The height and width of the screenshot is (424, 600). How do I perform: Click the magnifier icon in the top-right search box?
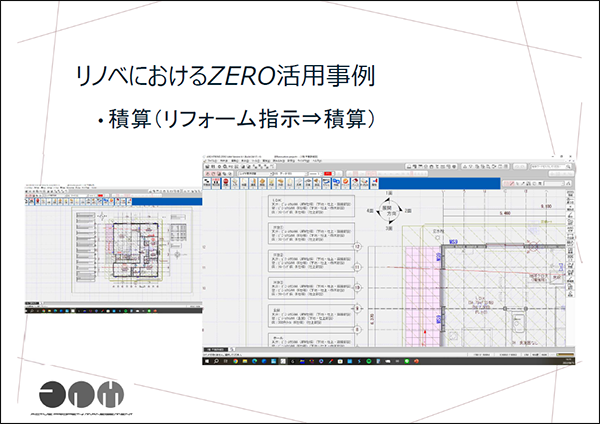coord(569,166)
